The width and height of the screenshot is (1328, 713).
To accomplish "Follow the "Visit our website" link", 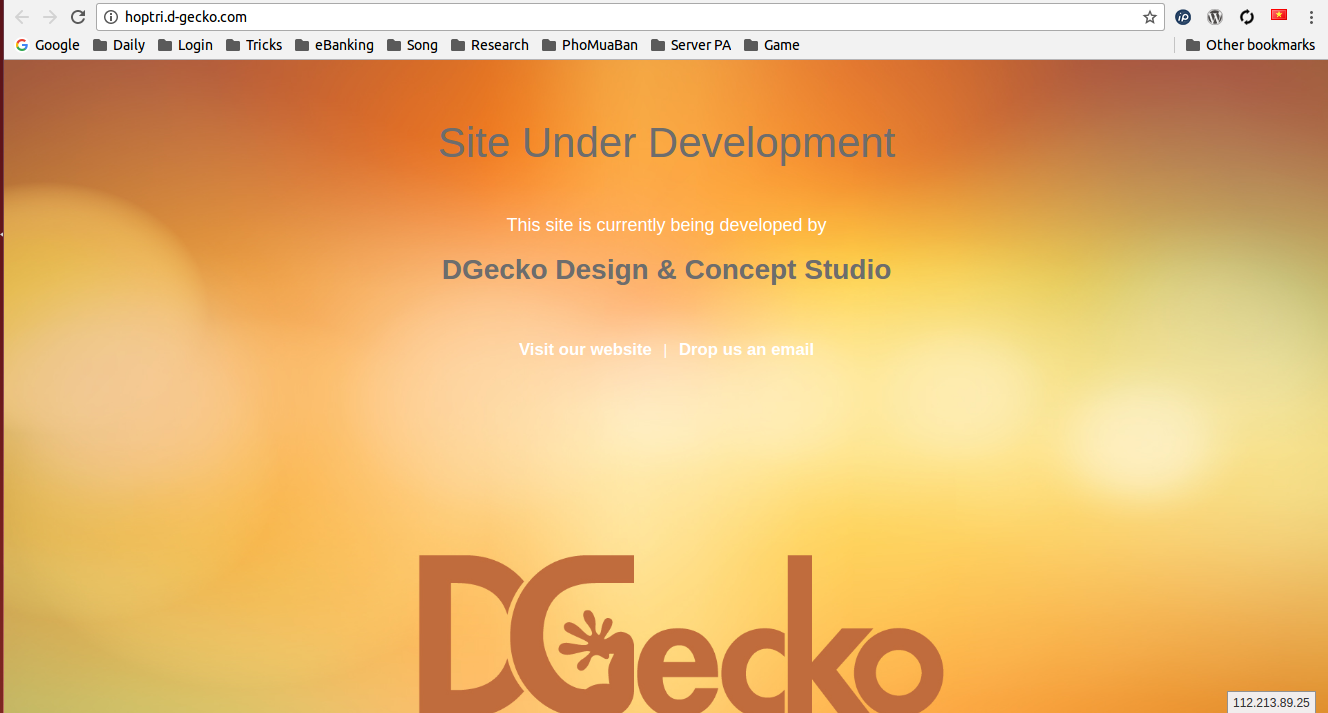I will pyautogui.click(x=585, y=349).
